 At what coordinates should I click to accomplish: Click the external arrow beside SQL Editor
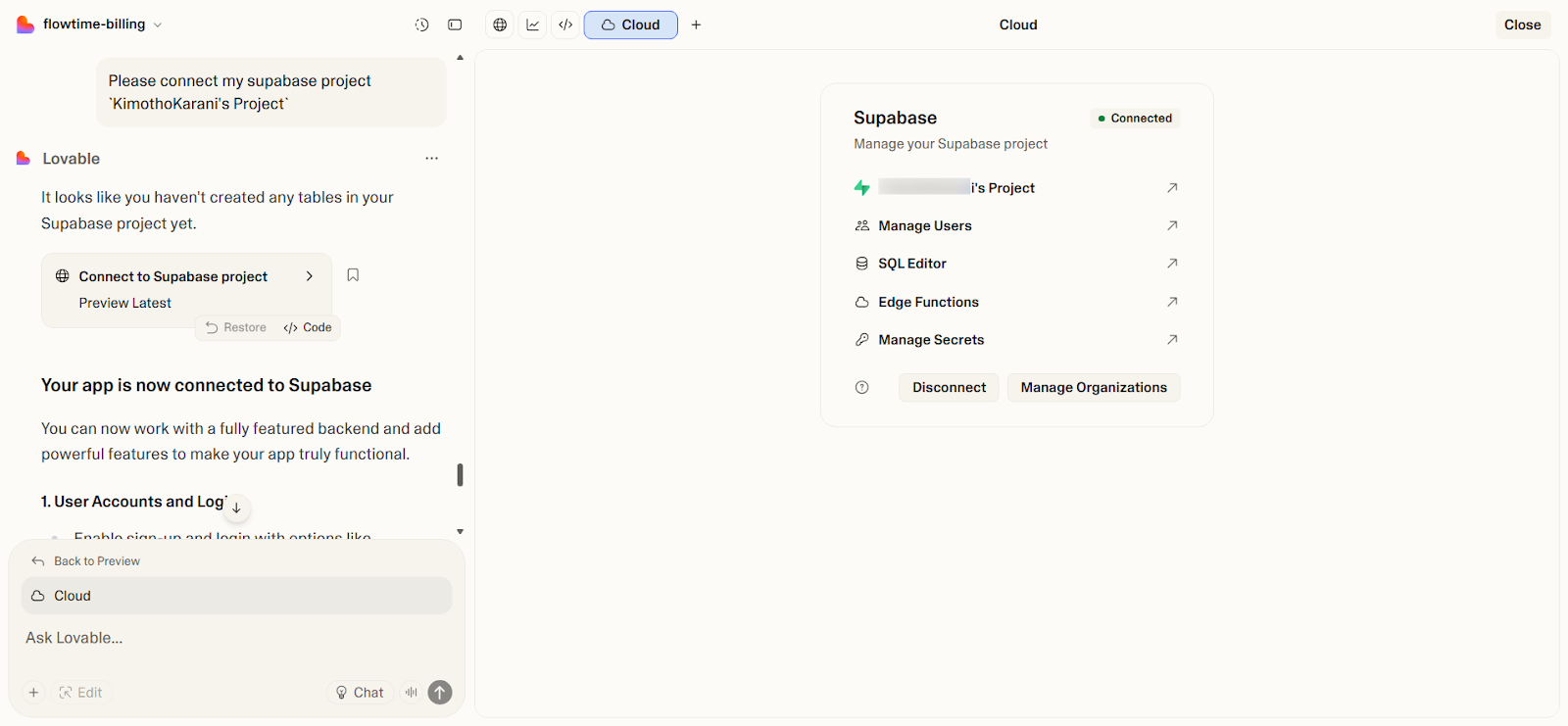pos(1172,264)
